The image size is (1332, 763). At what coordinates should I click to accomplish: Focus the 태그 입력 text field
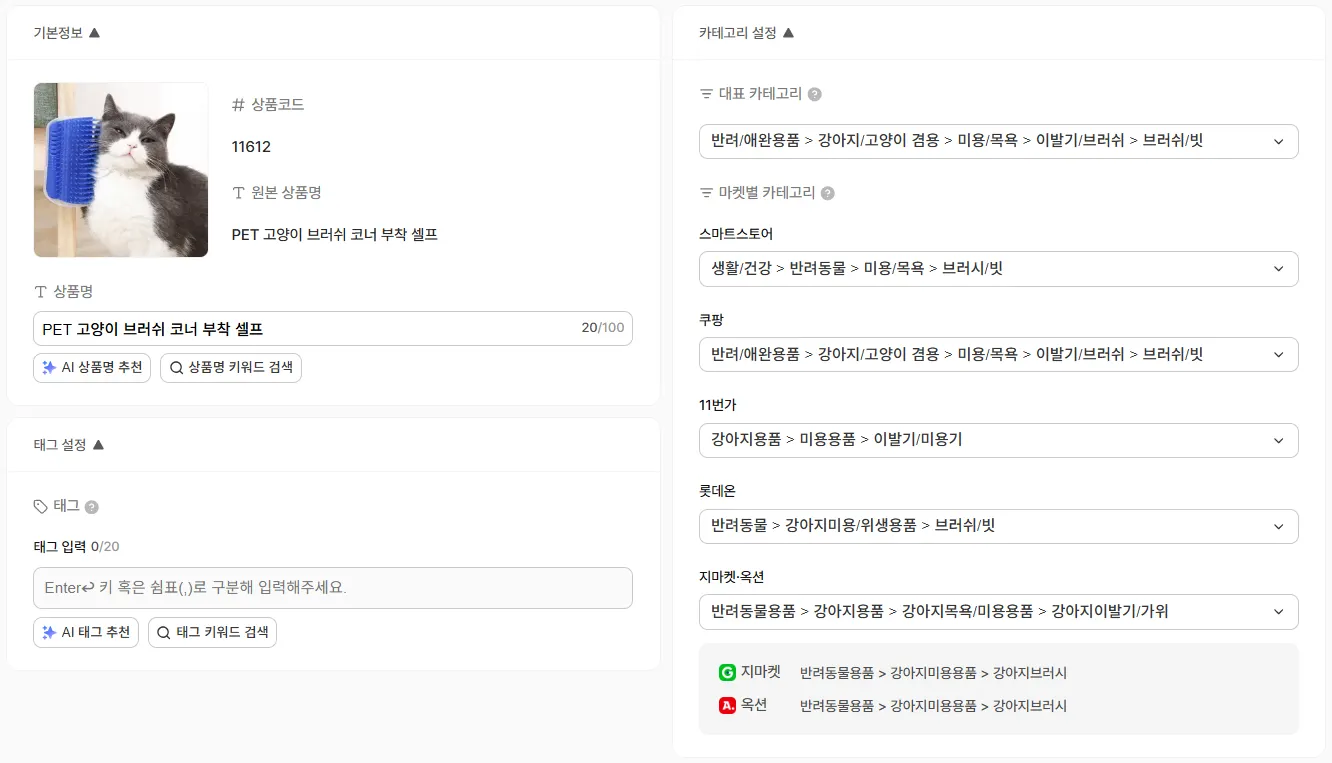tap(332, 588)
